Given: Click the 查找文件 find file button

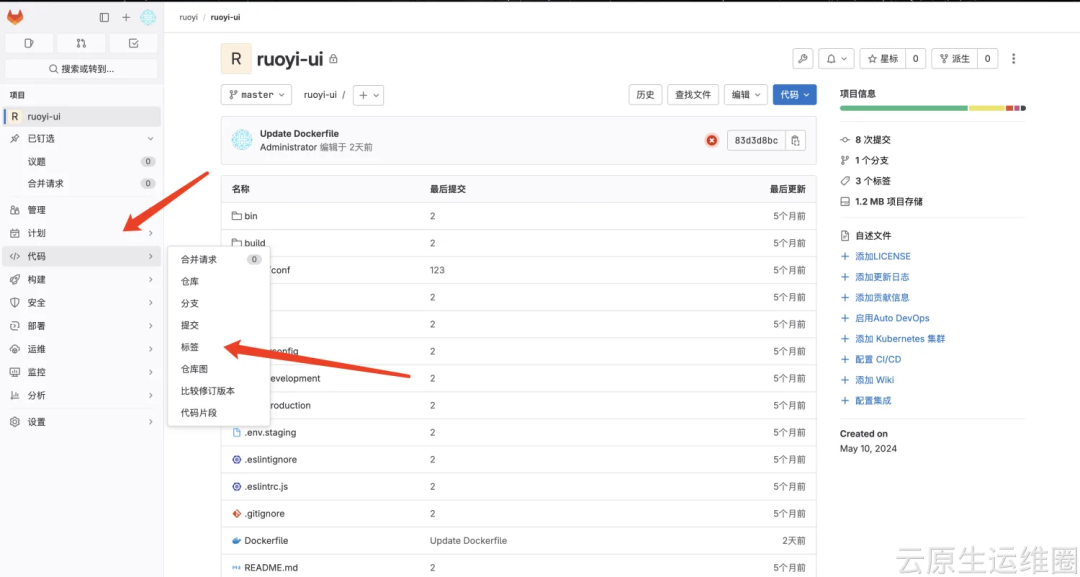Looking at the screenshot, I should click(x=693, y=95).
